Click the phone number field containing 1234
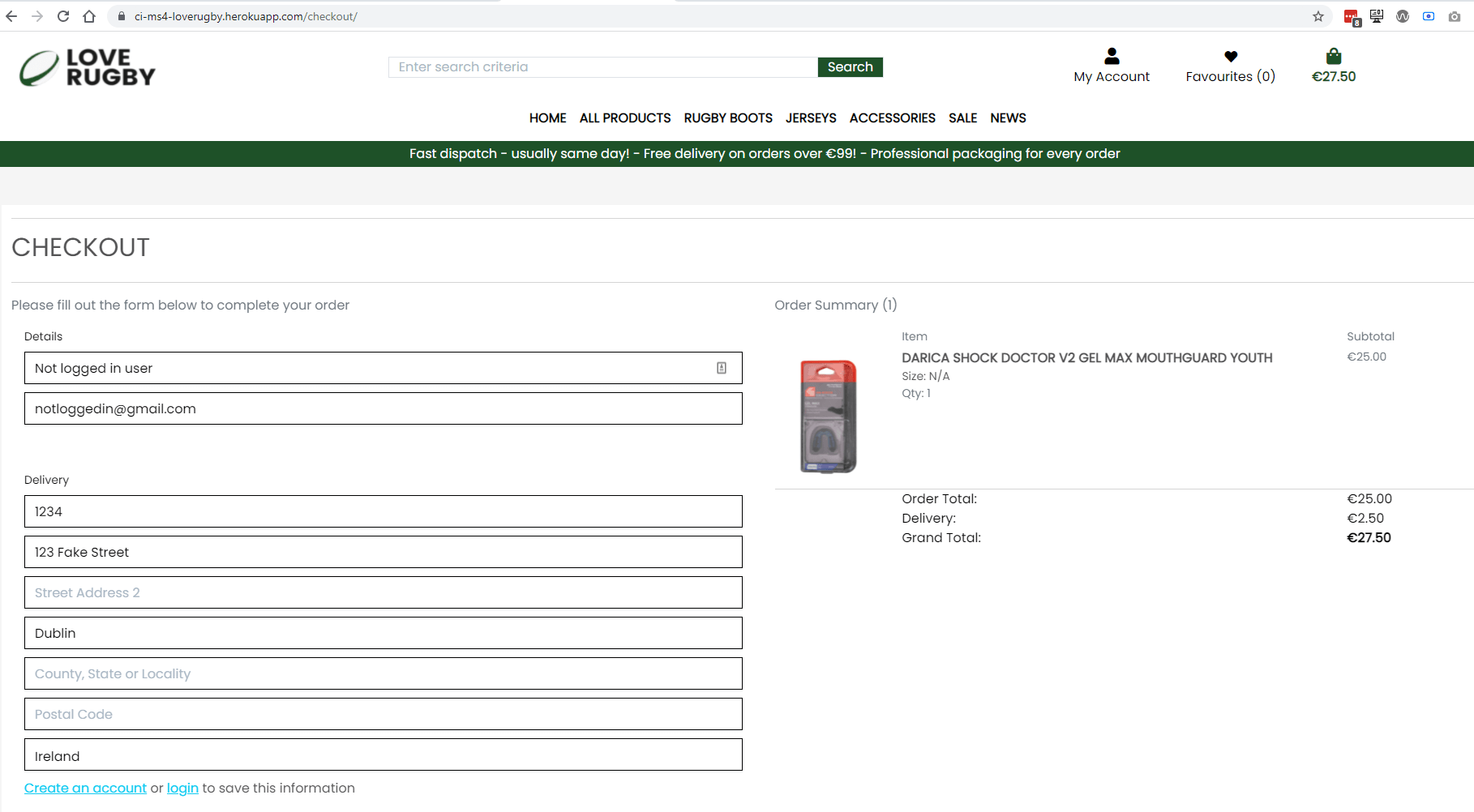1474x812 pixels. click(x=383, y=511)
